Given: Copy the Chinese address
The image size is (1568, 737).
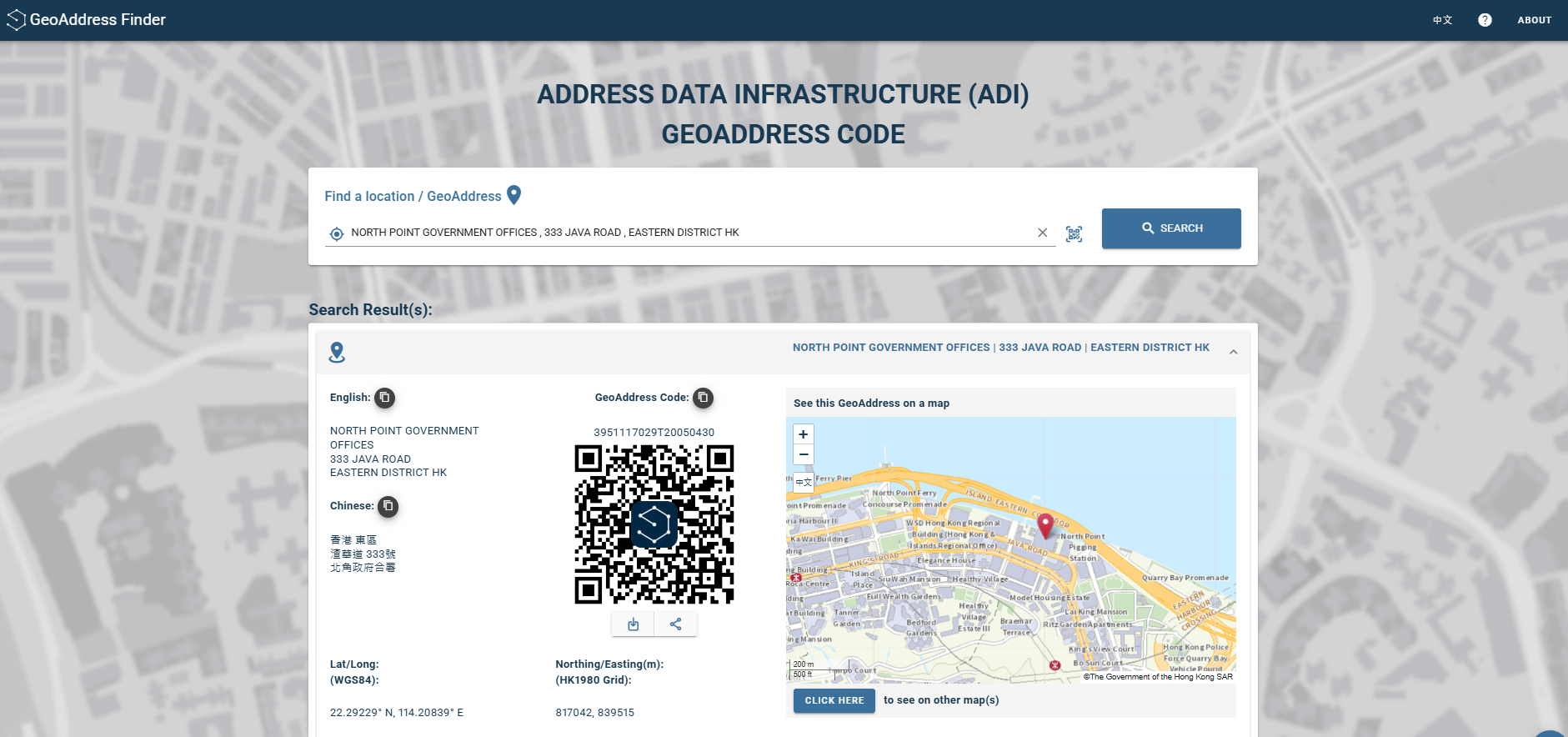Looking at the screenshot, I should click(388, 506).
